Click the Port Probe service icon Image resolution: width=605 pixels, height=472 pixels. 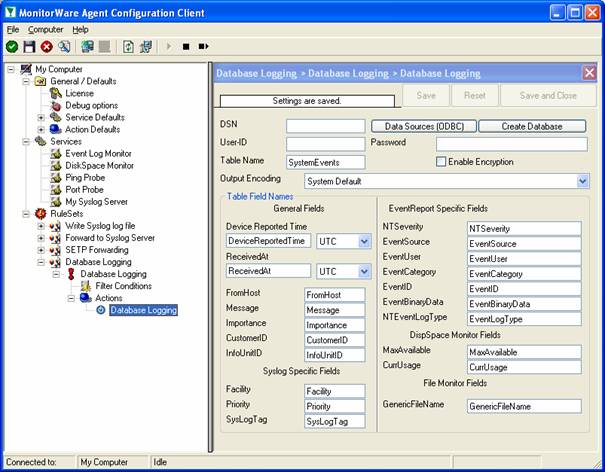click(x=56, y=189)
